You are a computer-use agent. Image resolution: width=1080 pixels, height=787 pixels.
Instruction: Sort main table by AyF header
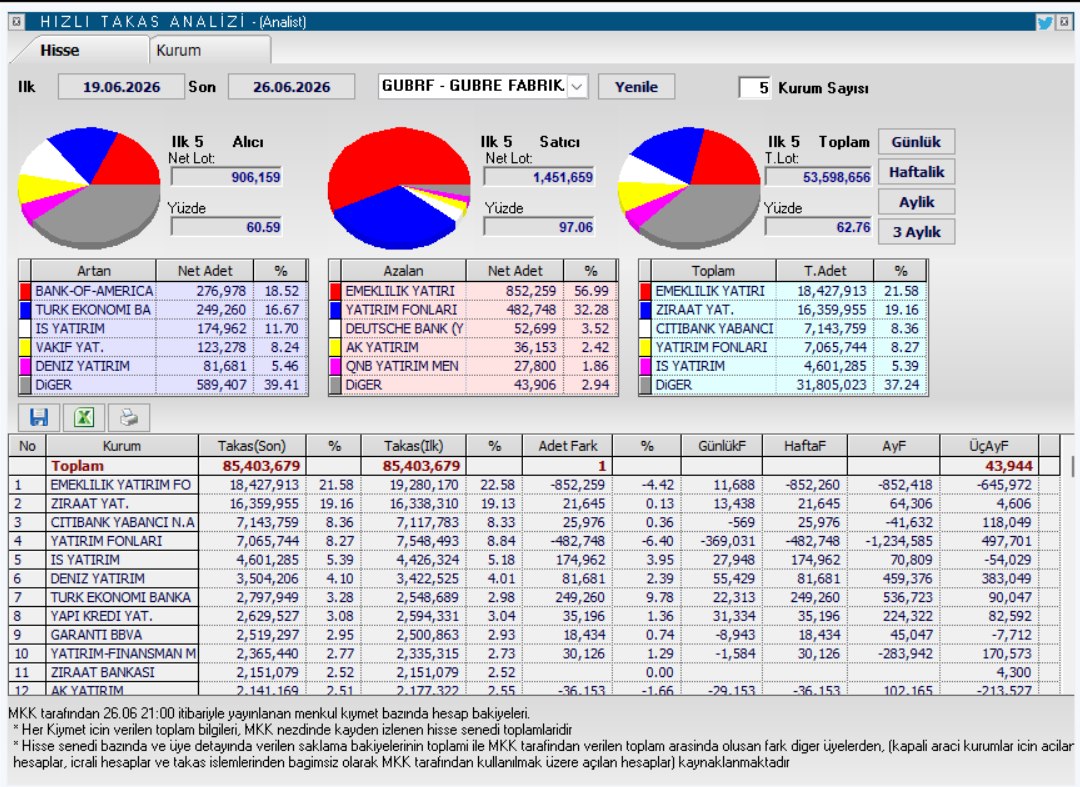click(x=893, y=445)
